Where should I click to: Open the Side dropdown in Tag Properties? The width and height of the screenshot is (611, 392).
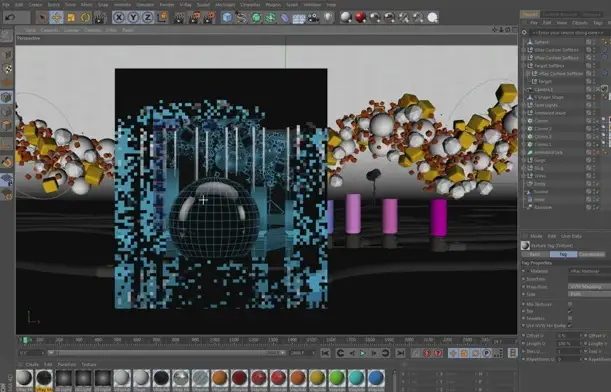(x=589, y=294)
